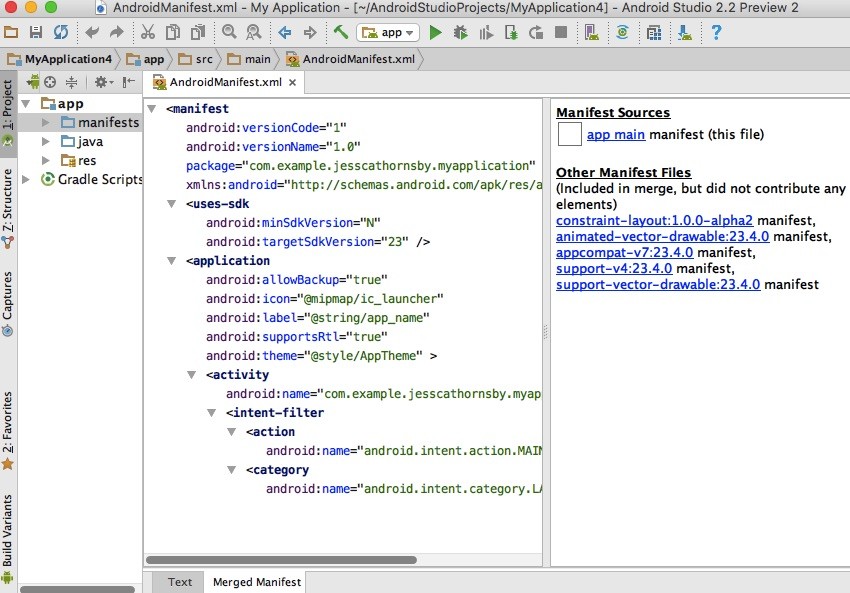This screenshot has height=593, width=850.
Task: Open AVD Manager icon
Action: (x=592, y=33)
